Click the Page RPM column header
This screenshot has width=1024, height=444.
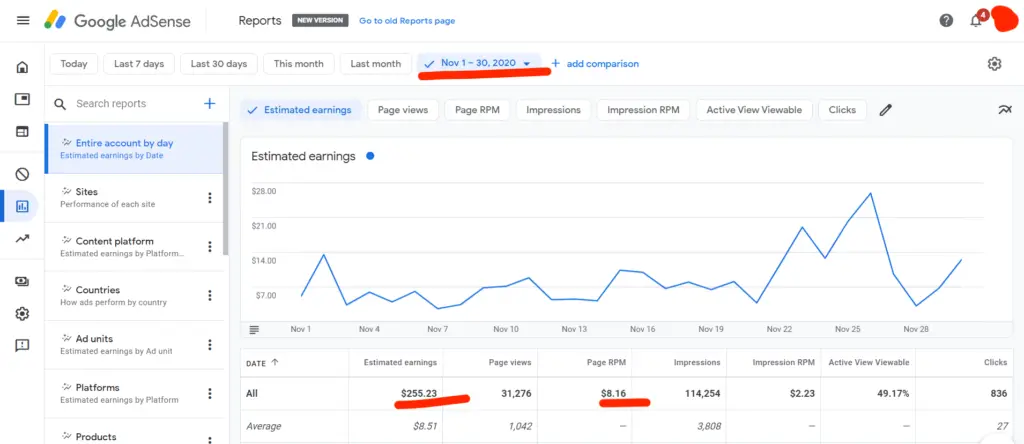(607, 362)
